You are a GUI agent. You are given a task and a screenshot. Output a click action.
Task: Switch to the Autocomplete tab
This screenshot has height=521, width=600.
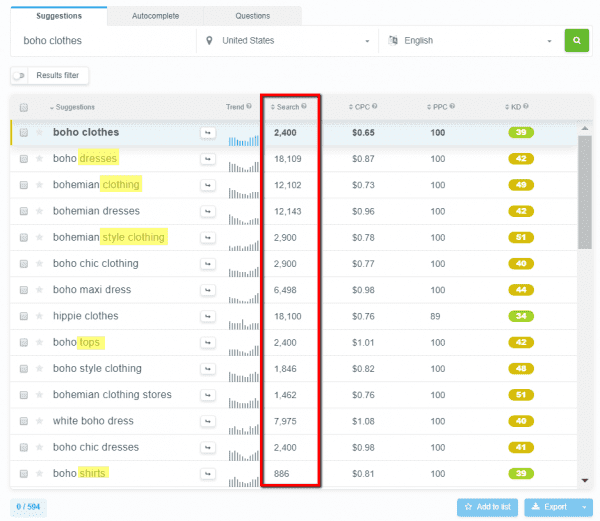click(x=153, y=16)
